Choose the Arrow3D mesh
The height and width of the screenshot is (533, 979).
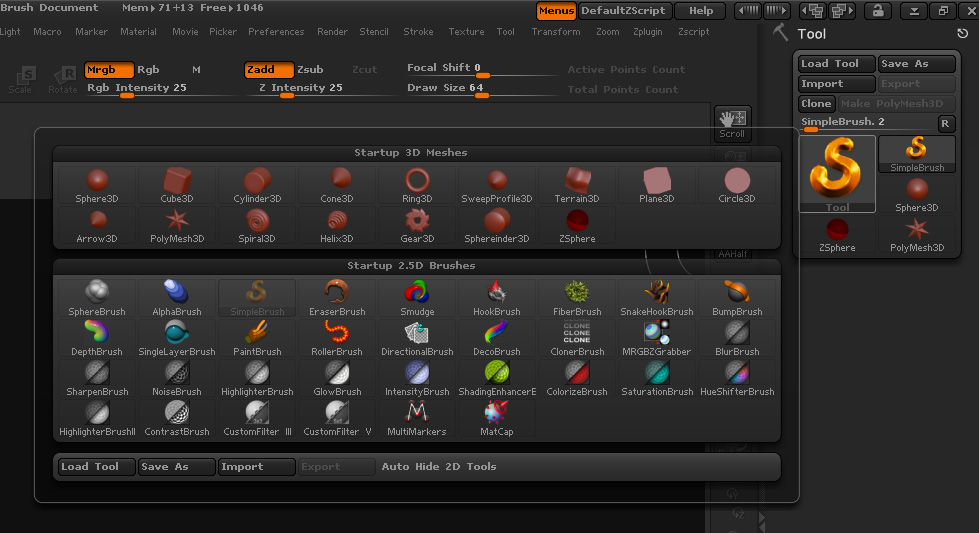[x=97, y=226]
